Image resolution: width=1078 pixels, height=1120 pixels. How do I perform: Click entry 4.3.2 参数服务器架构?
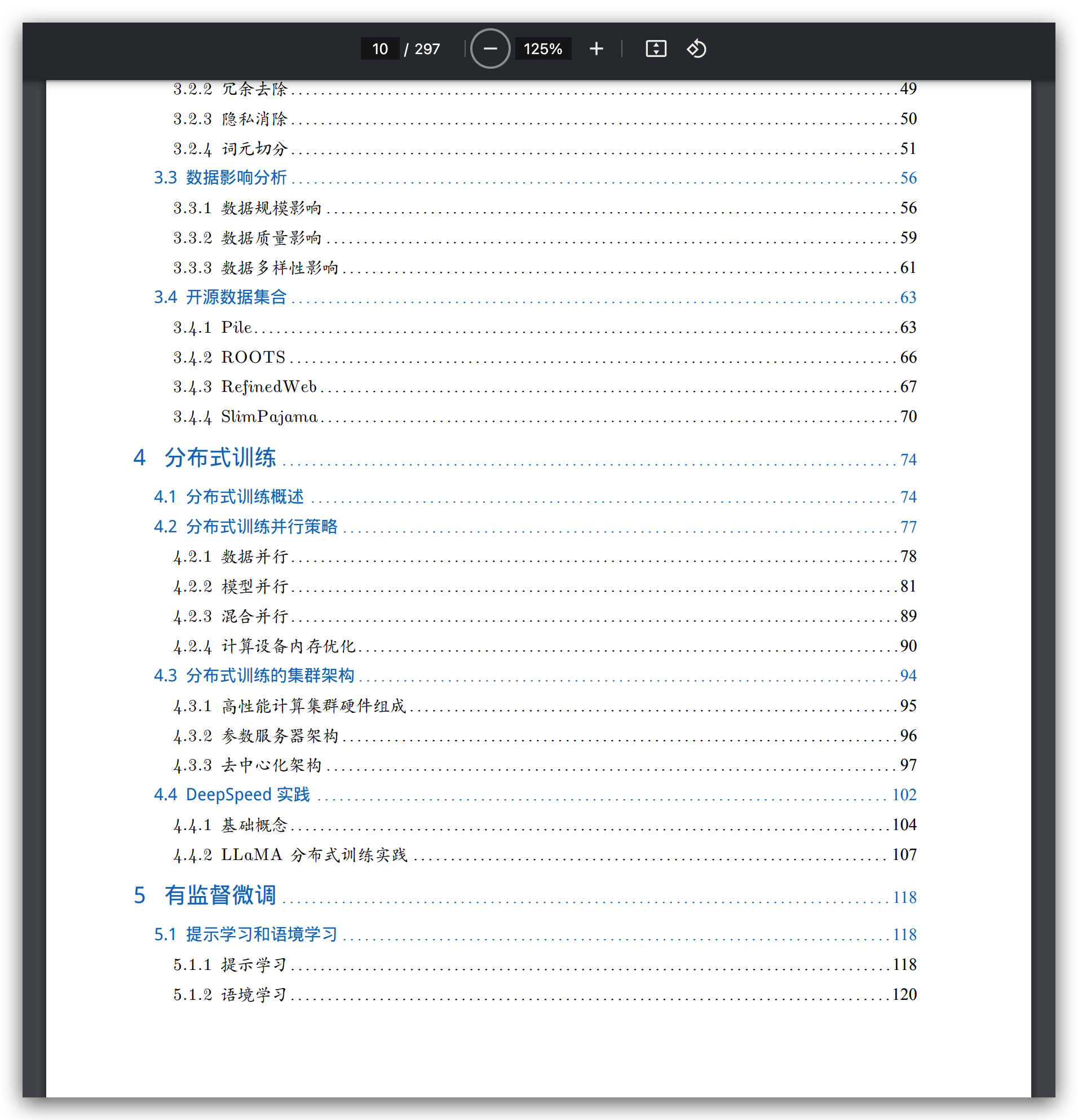[x=256, y=735]
